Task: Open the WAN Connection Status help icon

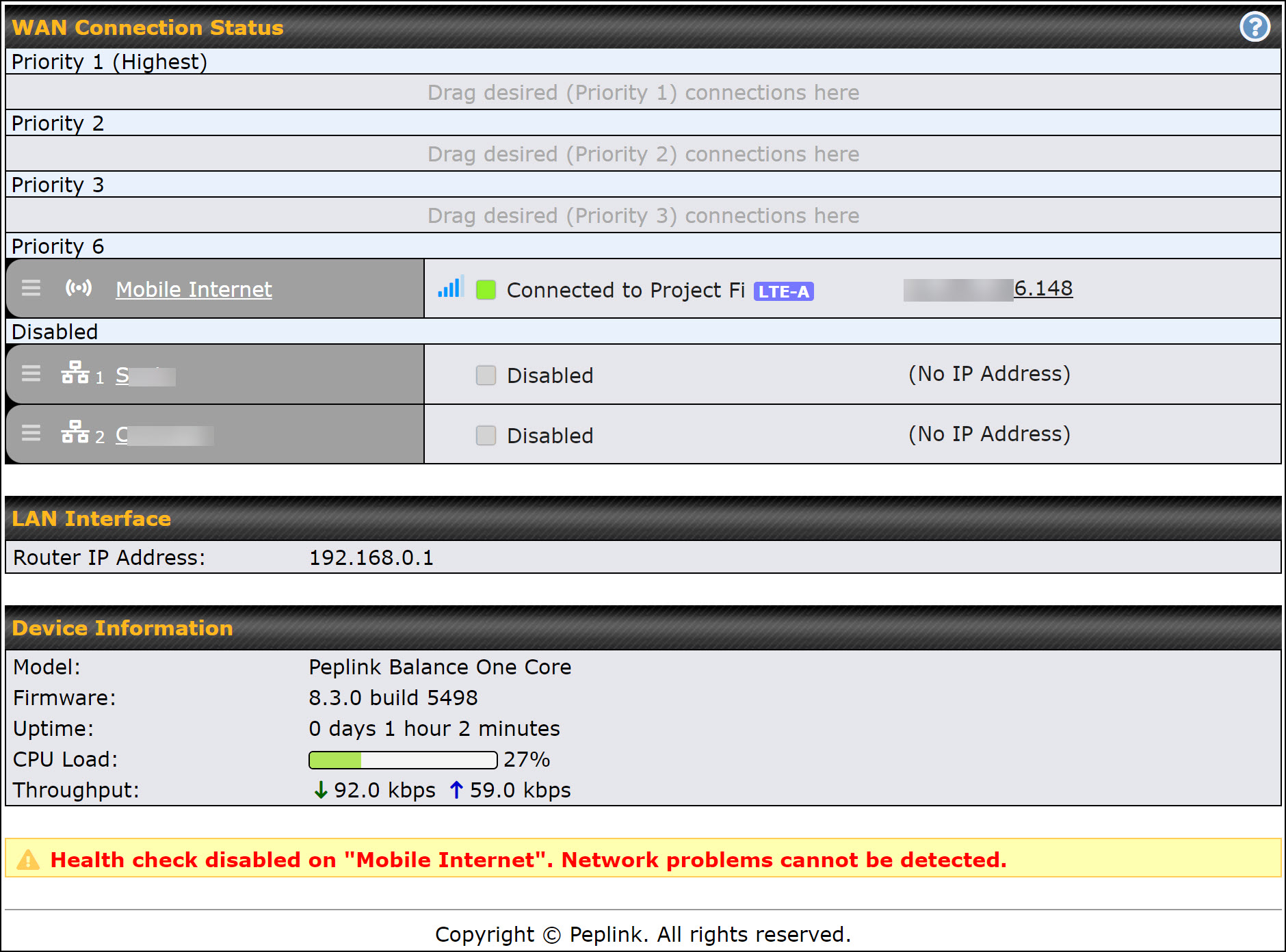Action: tap(1255, 27)
